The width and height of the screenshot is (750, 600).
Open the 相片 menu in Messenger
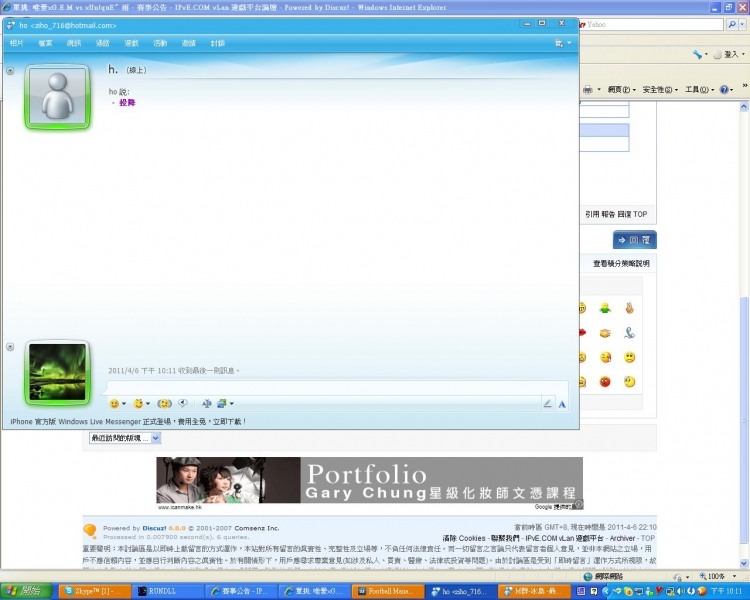tap(17, 43)
